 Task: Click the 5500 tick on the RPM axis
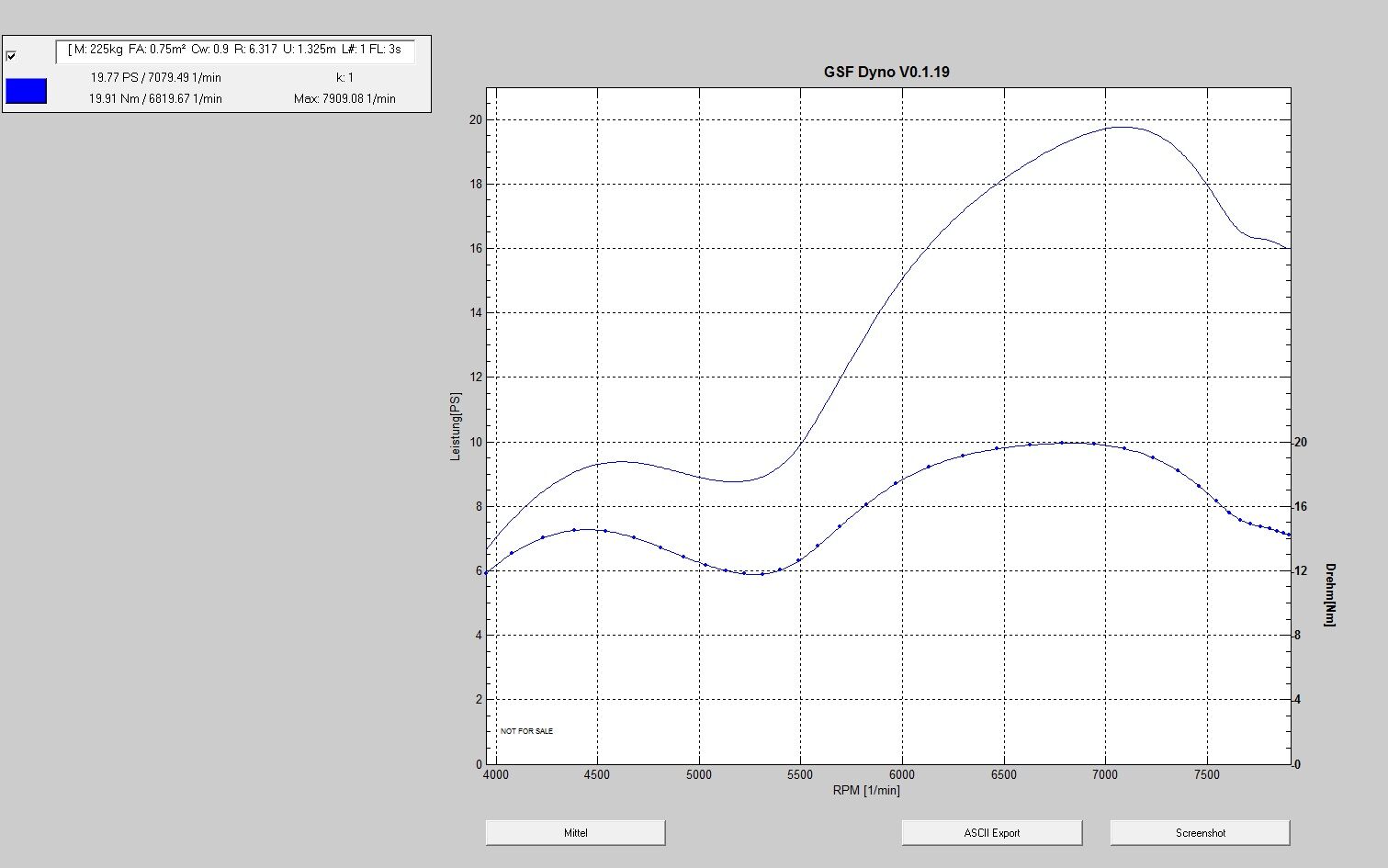[799, 774]
